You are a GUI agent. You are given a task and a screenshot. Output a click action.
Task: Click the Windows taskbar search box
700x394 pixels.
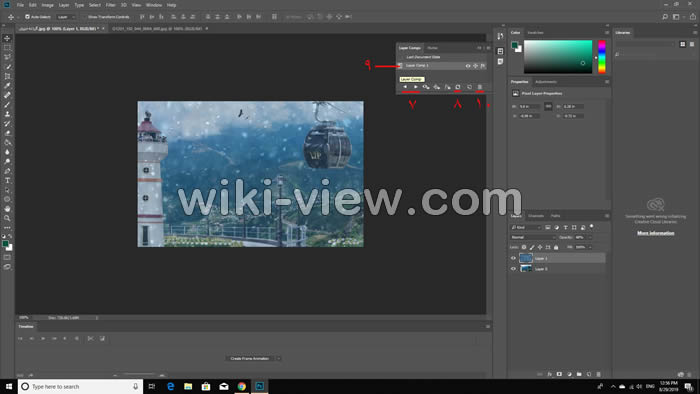(80, 386)
